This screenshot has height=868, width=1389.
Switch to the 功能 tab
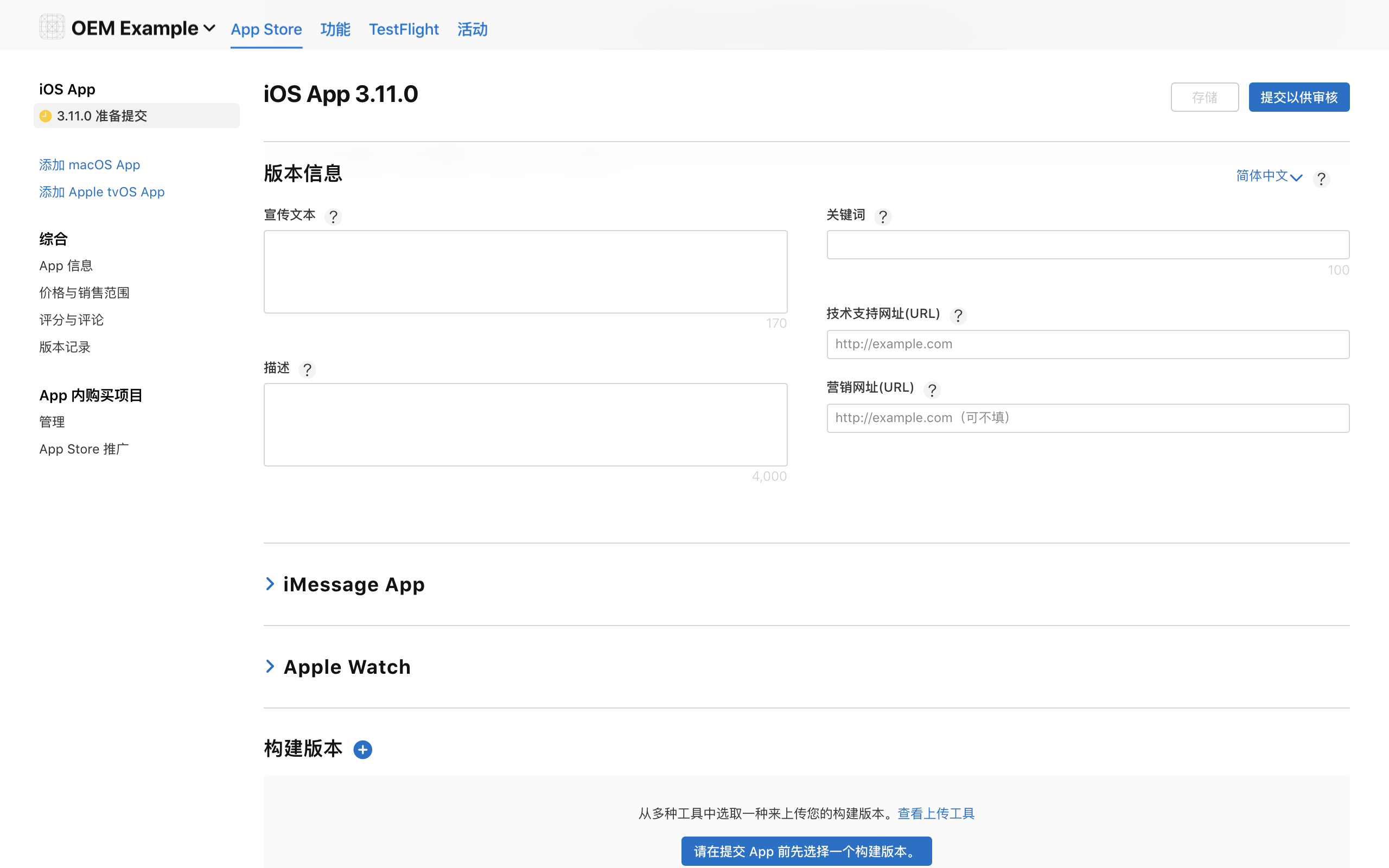pos(335,29)
